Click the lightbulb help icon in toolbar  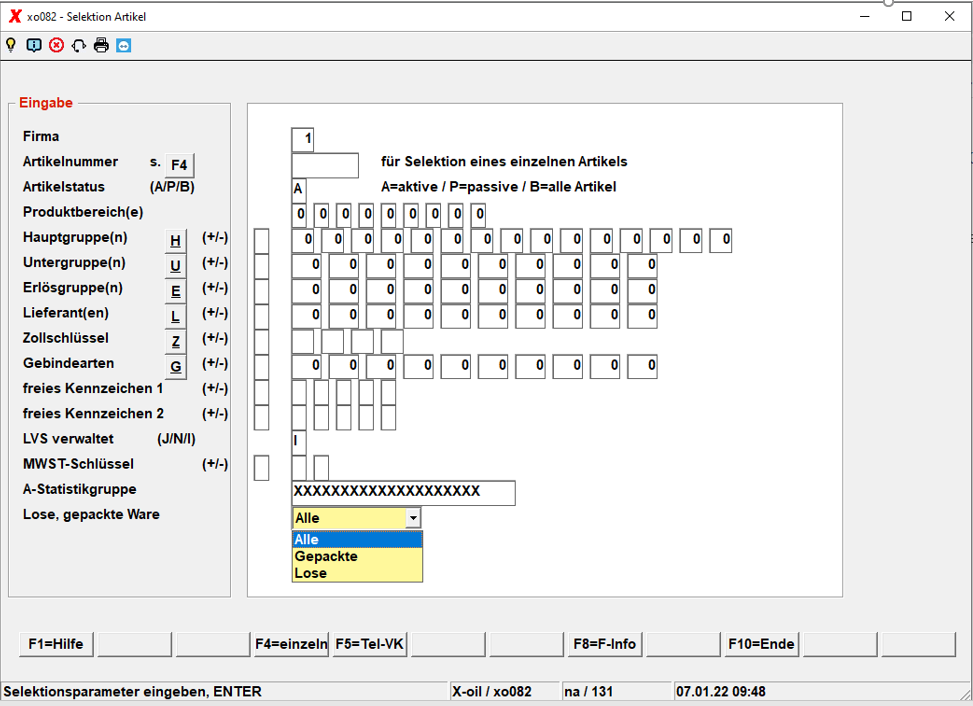pos(11,45)
